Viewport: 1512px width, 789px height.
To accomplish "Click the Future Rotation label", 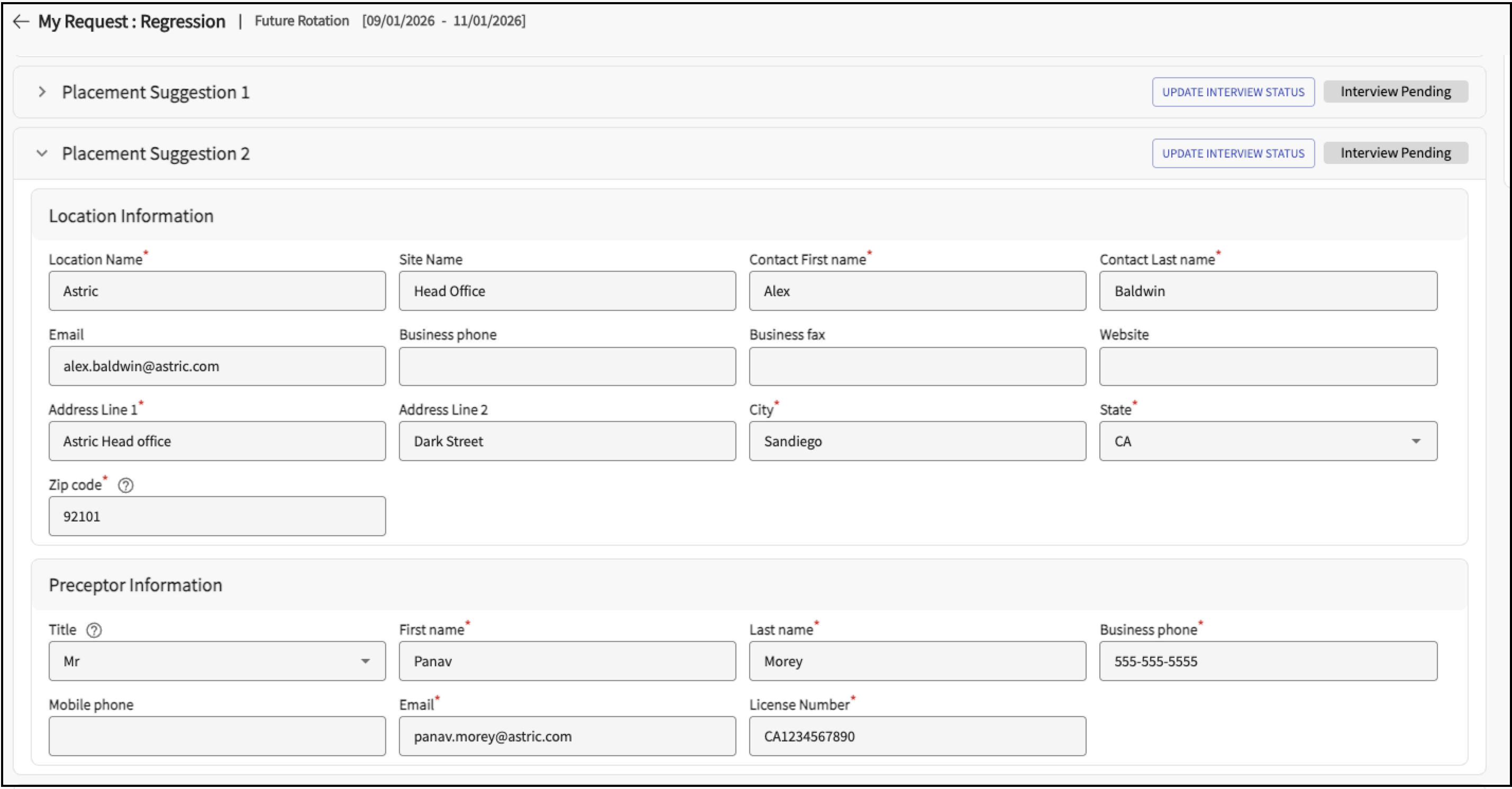I will [302, 21].
